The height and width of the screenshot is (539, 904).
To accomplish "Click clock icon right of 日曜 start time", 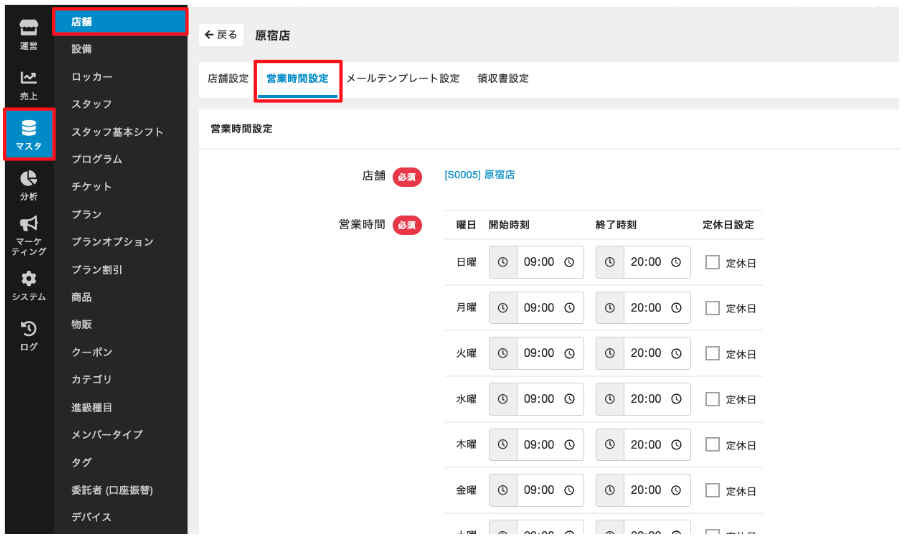I will [569, 262].
